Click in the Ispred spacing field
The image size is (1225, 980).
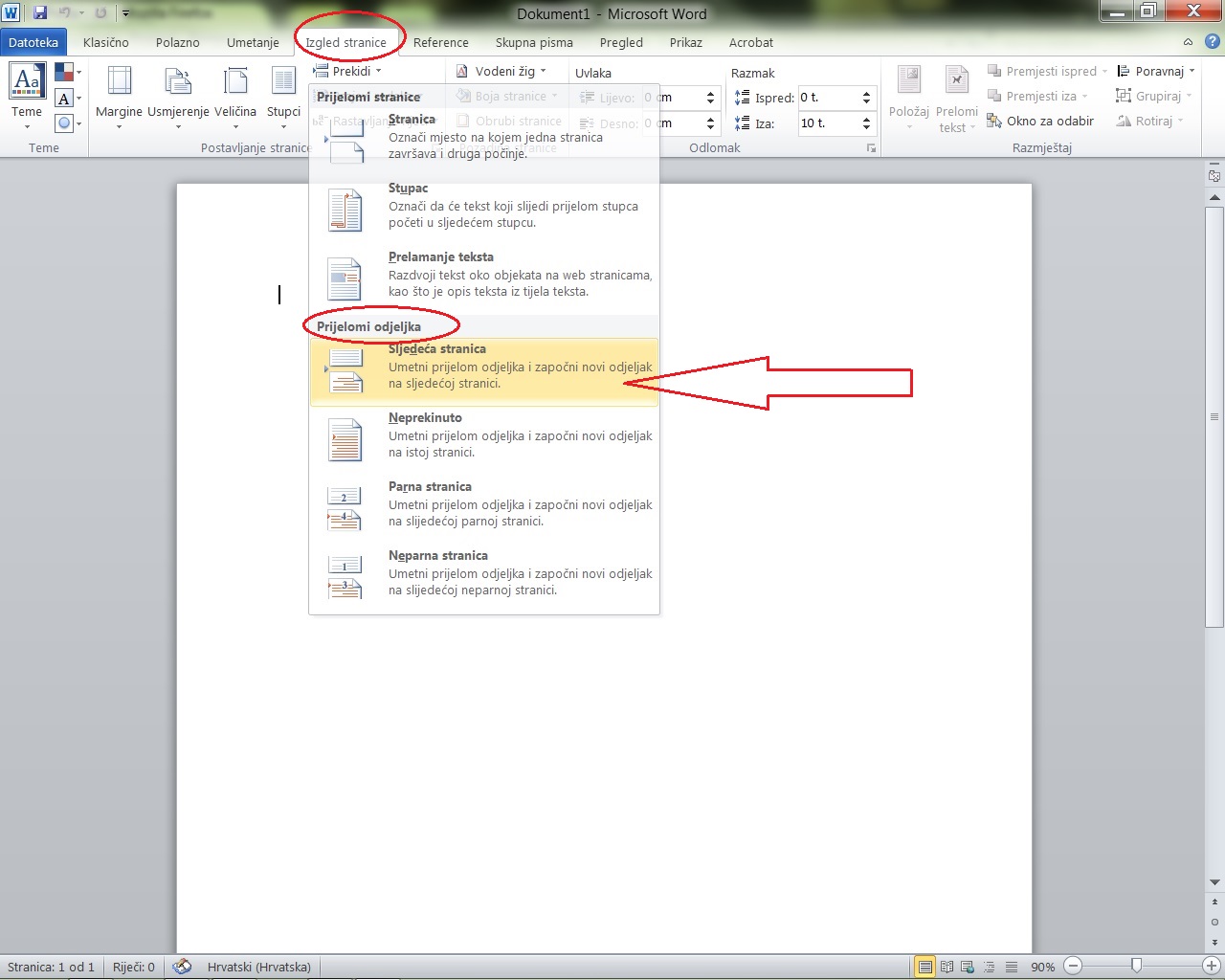[827, 98]
